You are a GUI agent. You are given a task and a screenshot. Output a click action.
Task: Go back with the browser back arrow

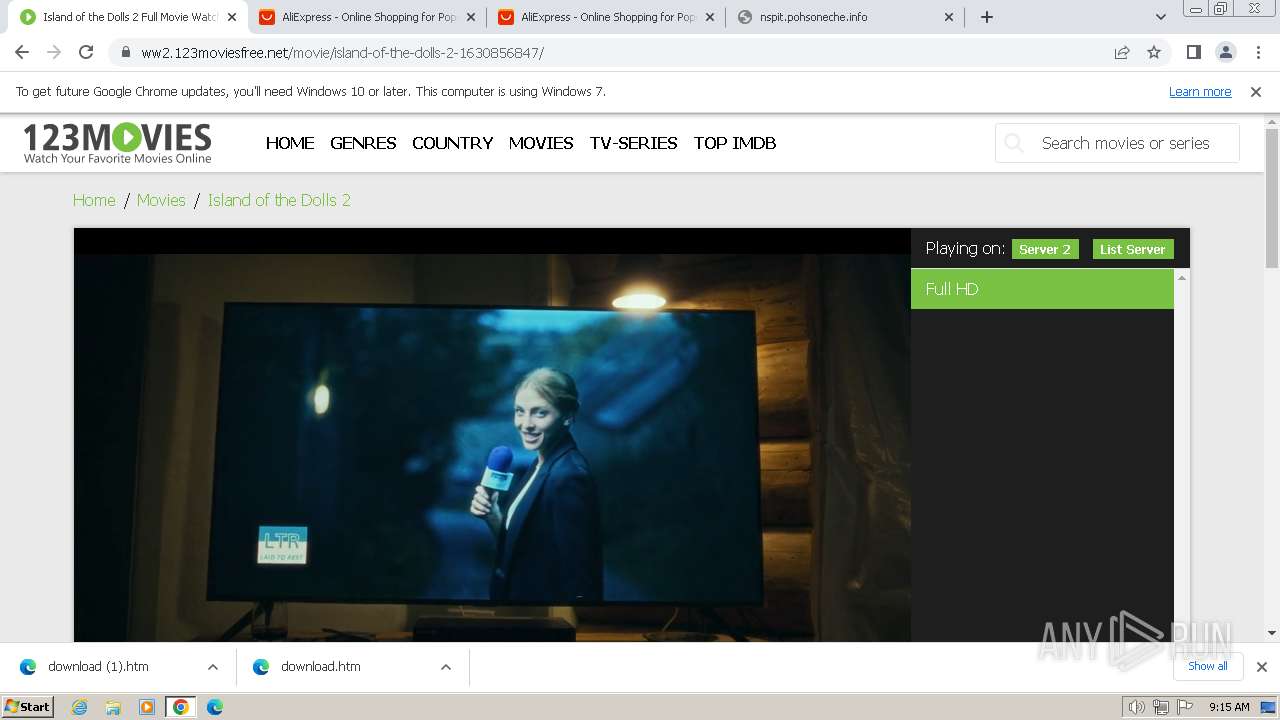(x=22, y=52)
